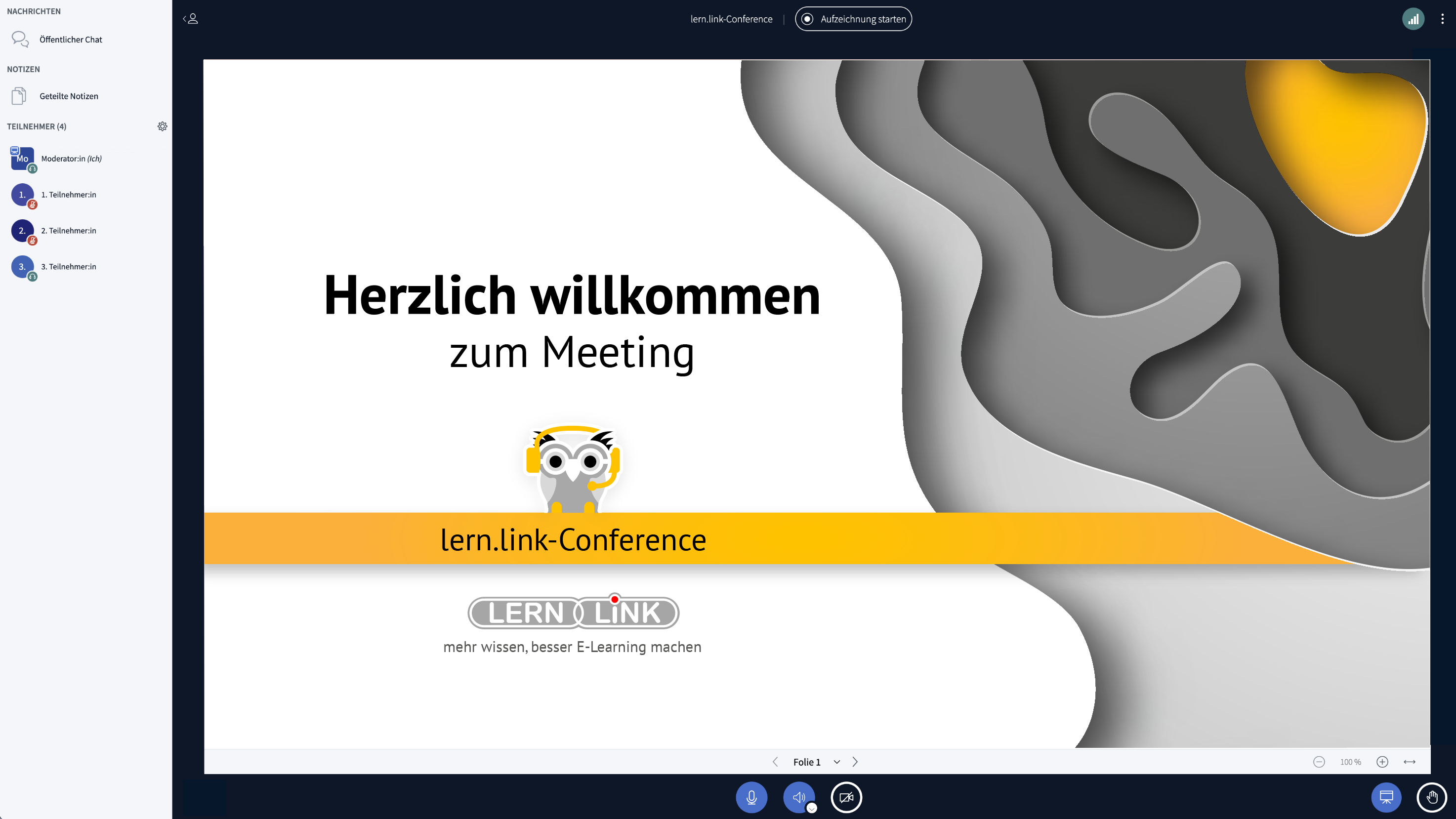Click the participants settings gear icon
The width and height of the screenshot is (1456, 819).
pos(162,126)
